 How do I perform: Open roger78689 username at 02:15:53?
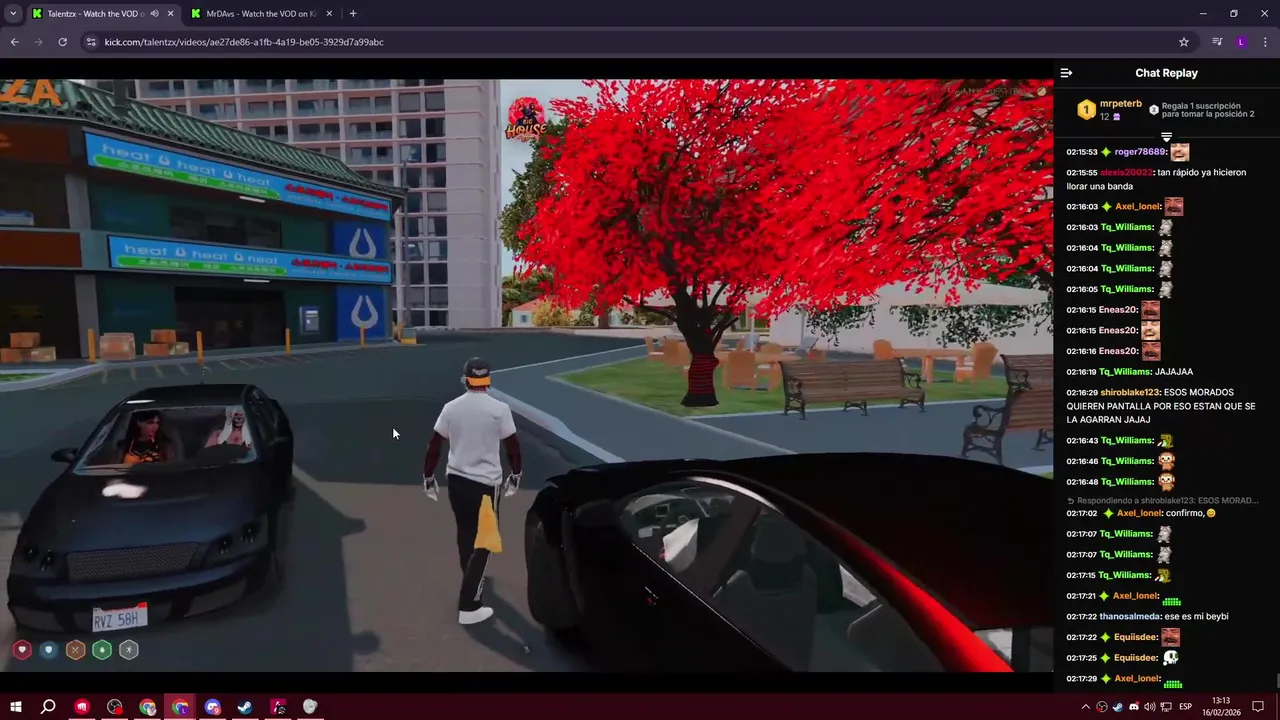click(x=1140, y=152)
